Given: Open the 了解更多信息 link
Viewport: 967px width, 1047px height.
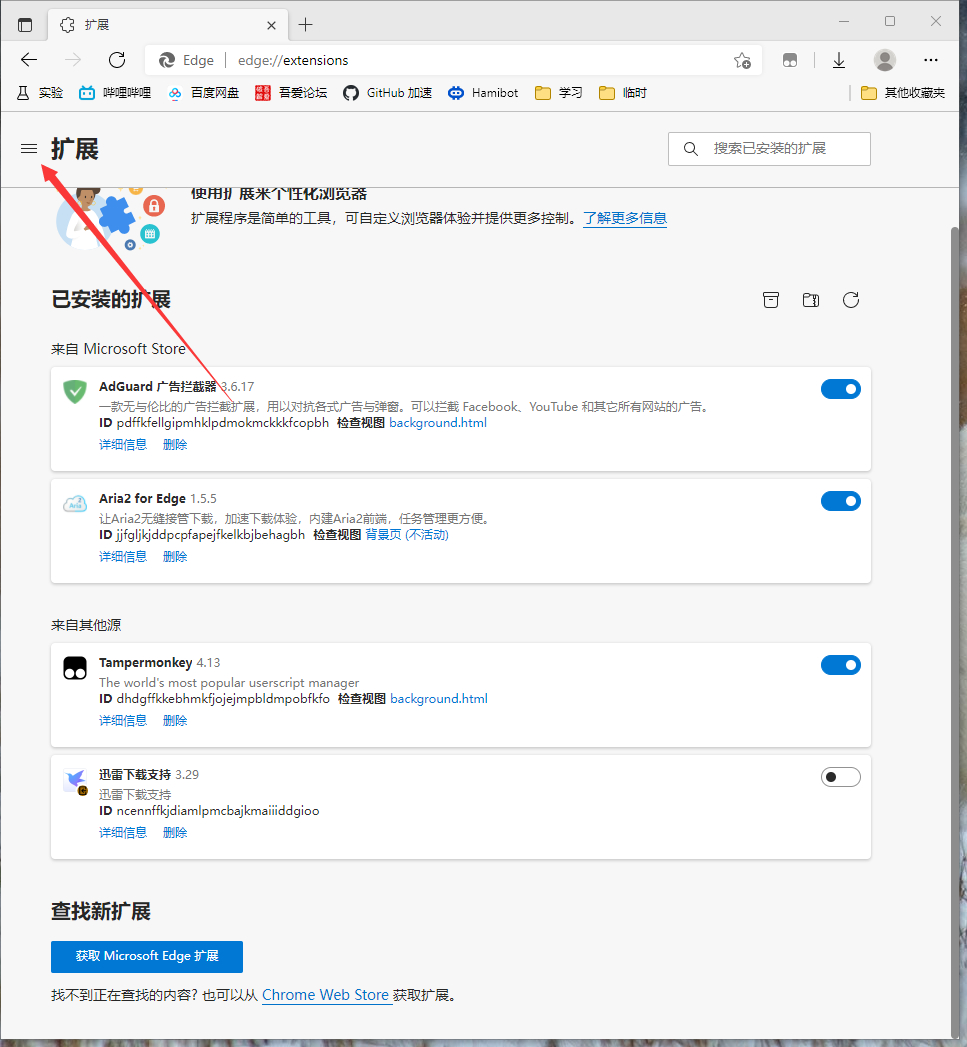Looking at the screenshot, I should point(625,218).
